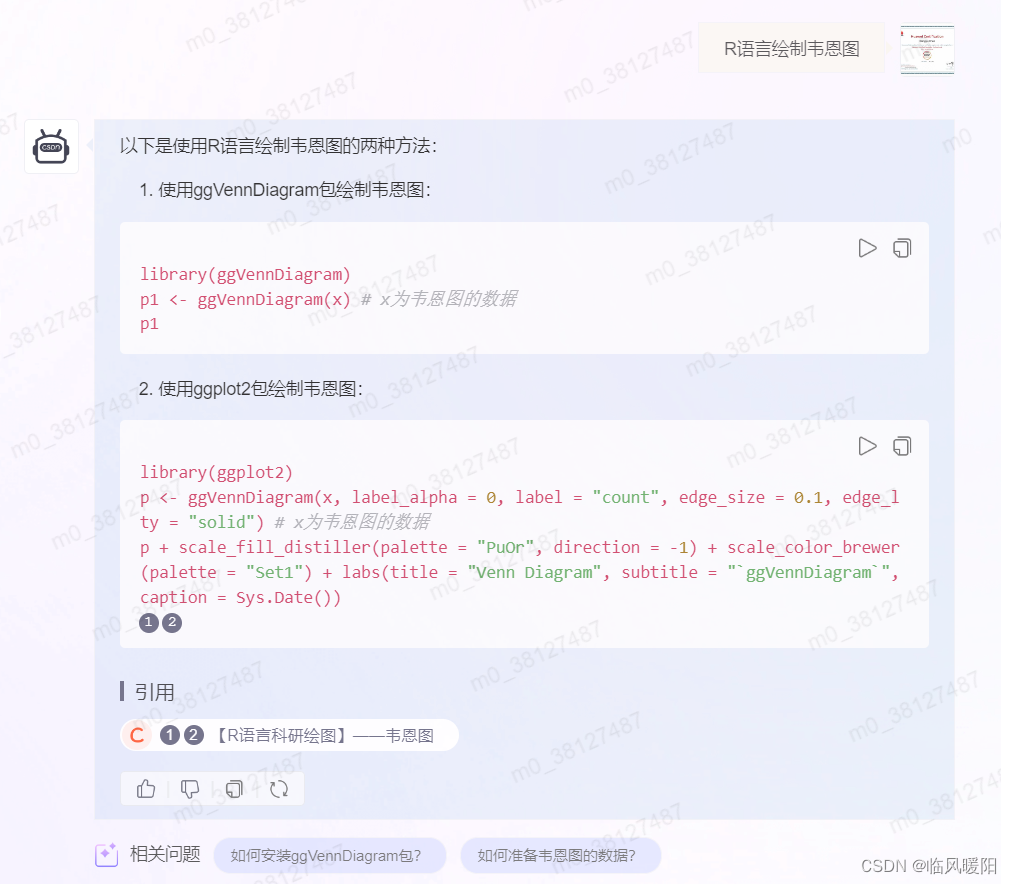
Task: Give the answer a thumbs up
Action: click(x=145, y=789)
